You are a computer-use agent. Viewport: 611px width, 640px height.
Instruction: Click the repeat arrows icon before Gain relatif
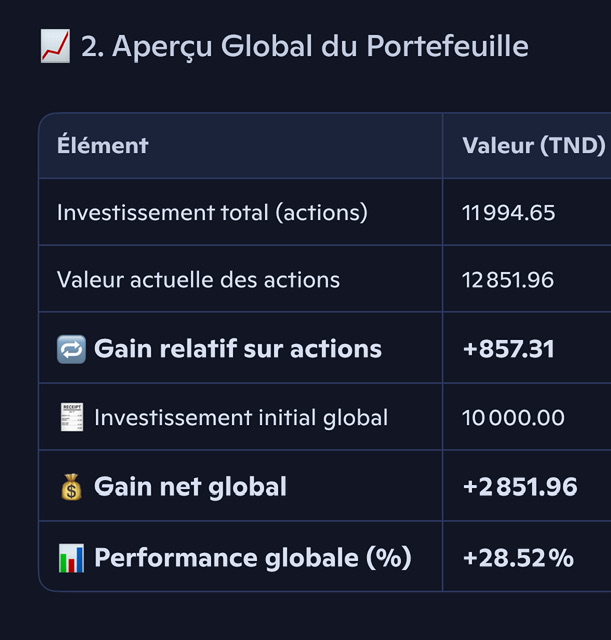click(71, 349)
